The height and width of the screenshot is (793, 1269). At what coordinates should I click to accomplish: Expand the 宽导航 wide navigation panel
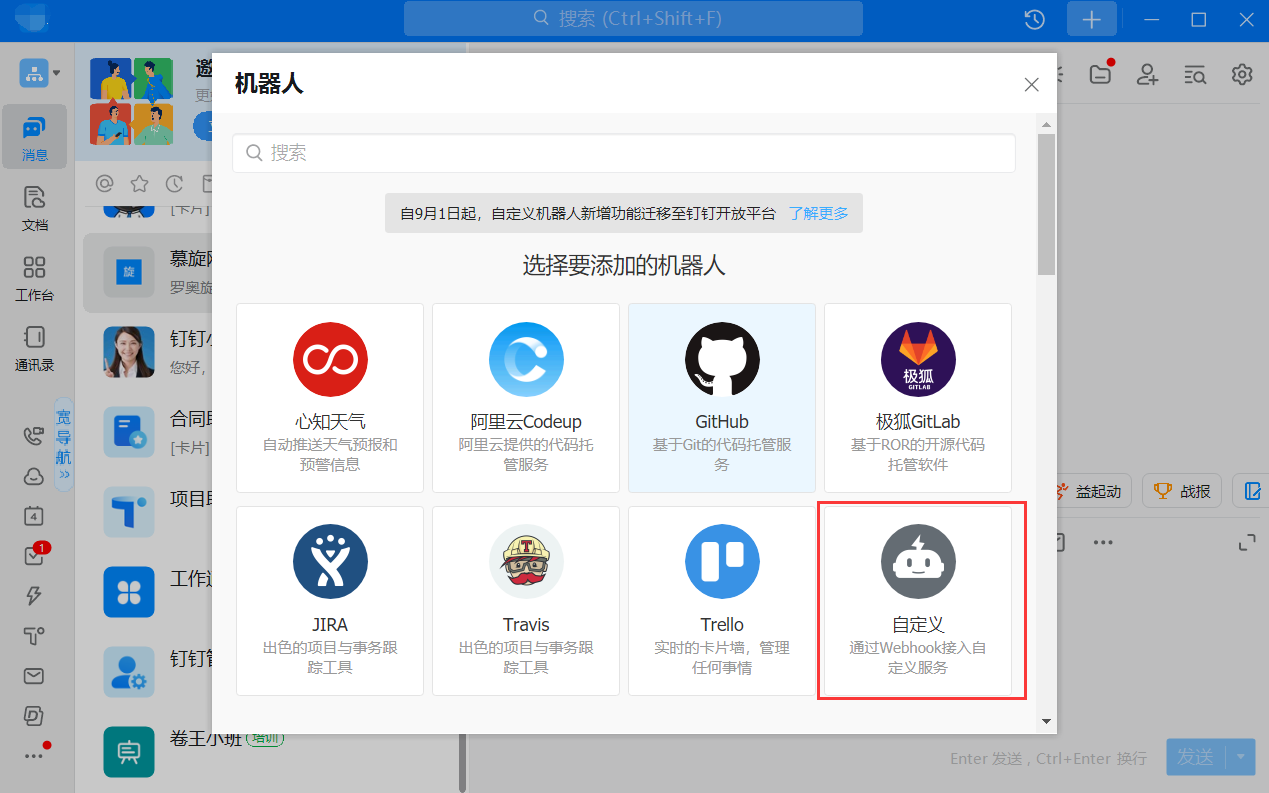pyautogui.click(x=63, y=443)
